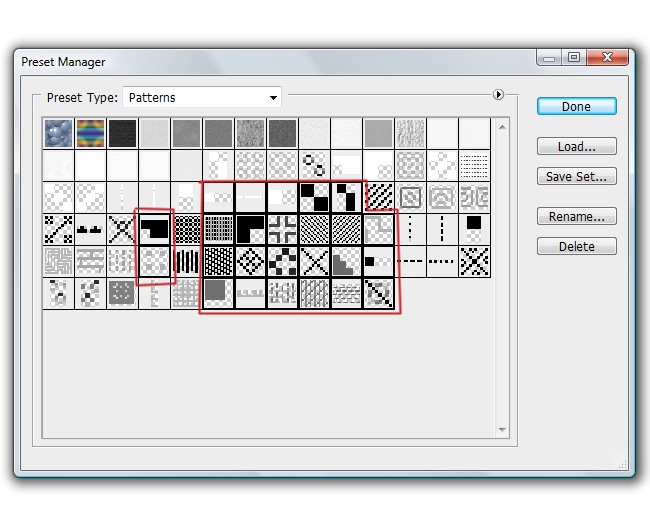
Task: Click the Load... button
Action: click(576, 146)
